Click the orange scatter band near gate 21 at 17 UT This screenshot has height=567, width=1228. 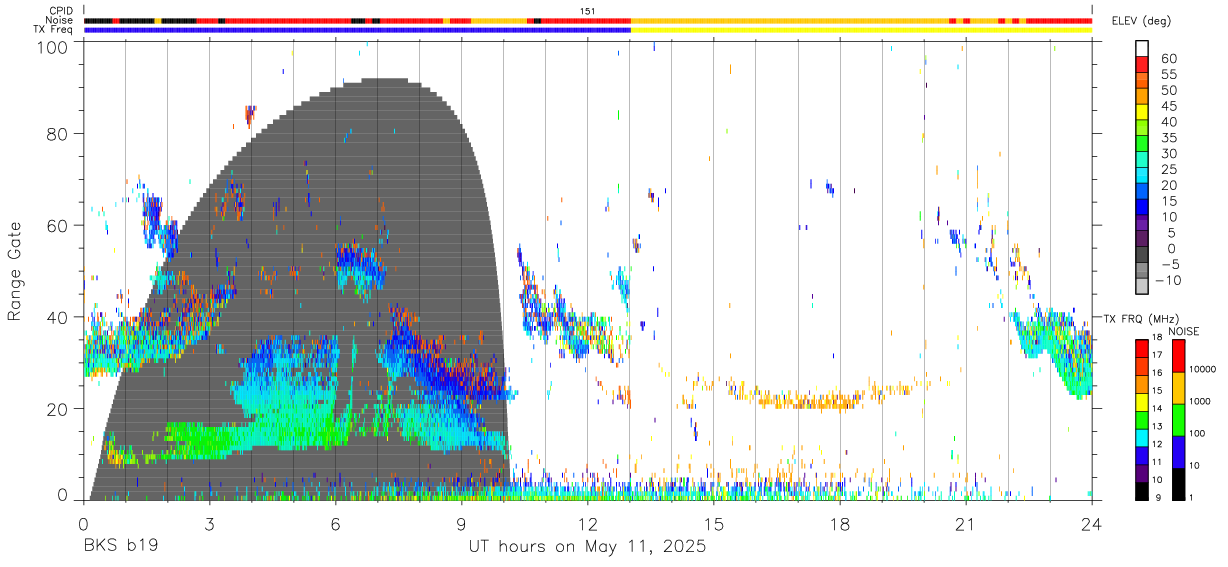810,402
